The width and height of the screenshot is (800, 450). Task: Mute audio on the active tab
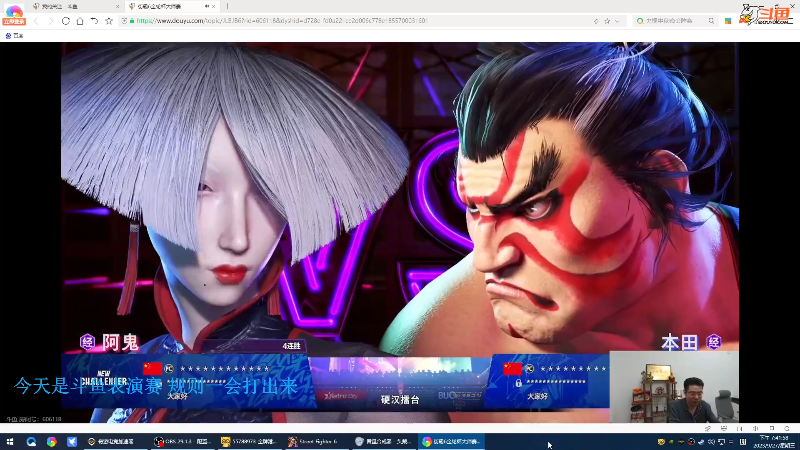[x=207, y=7]
